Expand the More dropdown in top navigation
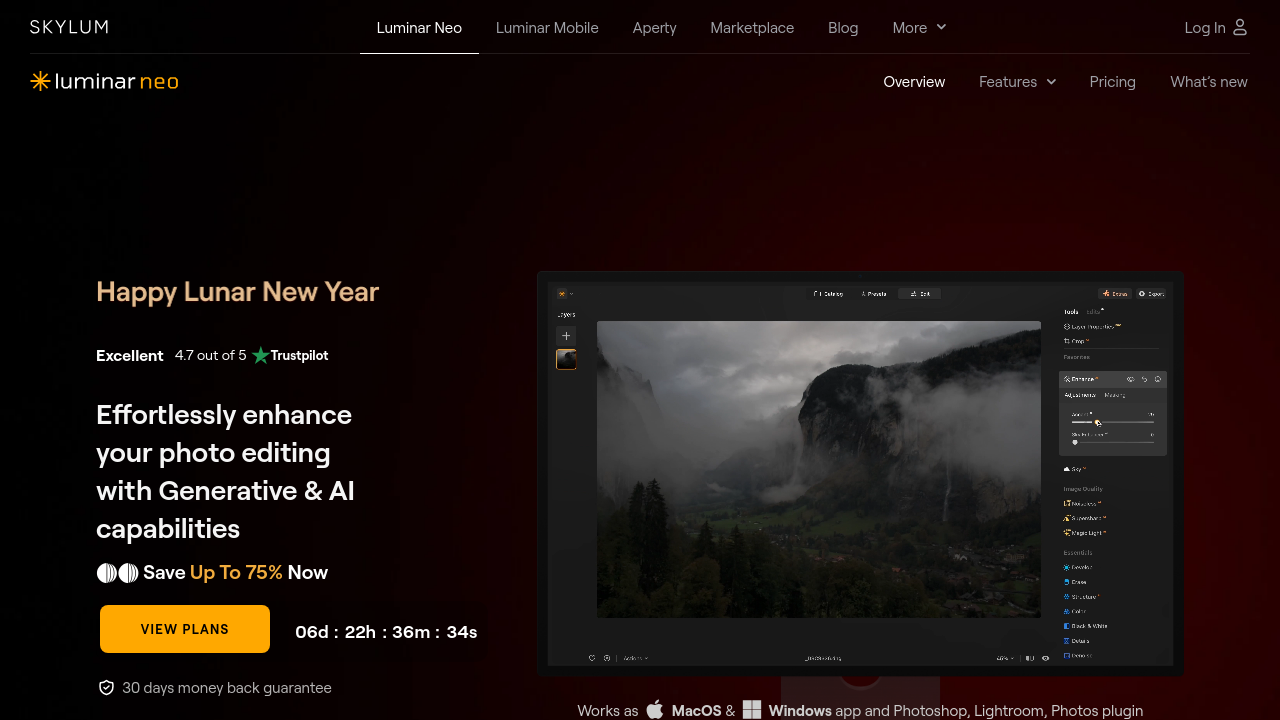Screen dimensions: 1280x720 click(919, 28)
